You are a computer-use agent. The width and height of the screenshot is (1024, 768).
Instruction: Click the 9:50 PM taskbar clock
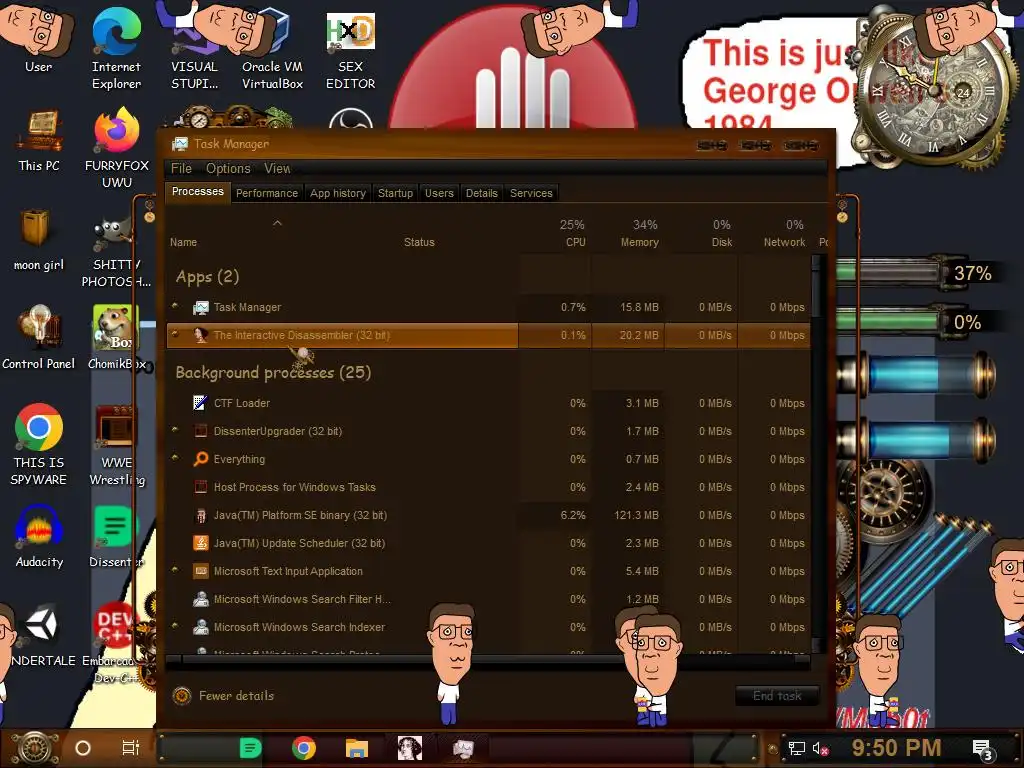coord(896,748)
